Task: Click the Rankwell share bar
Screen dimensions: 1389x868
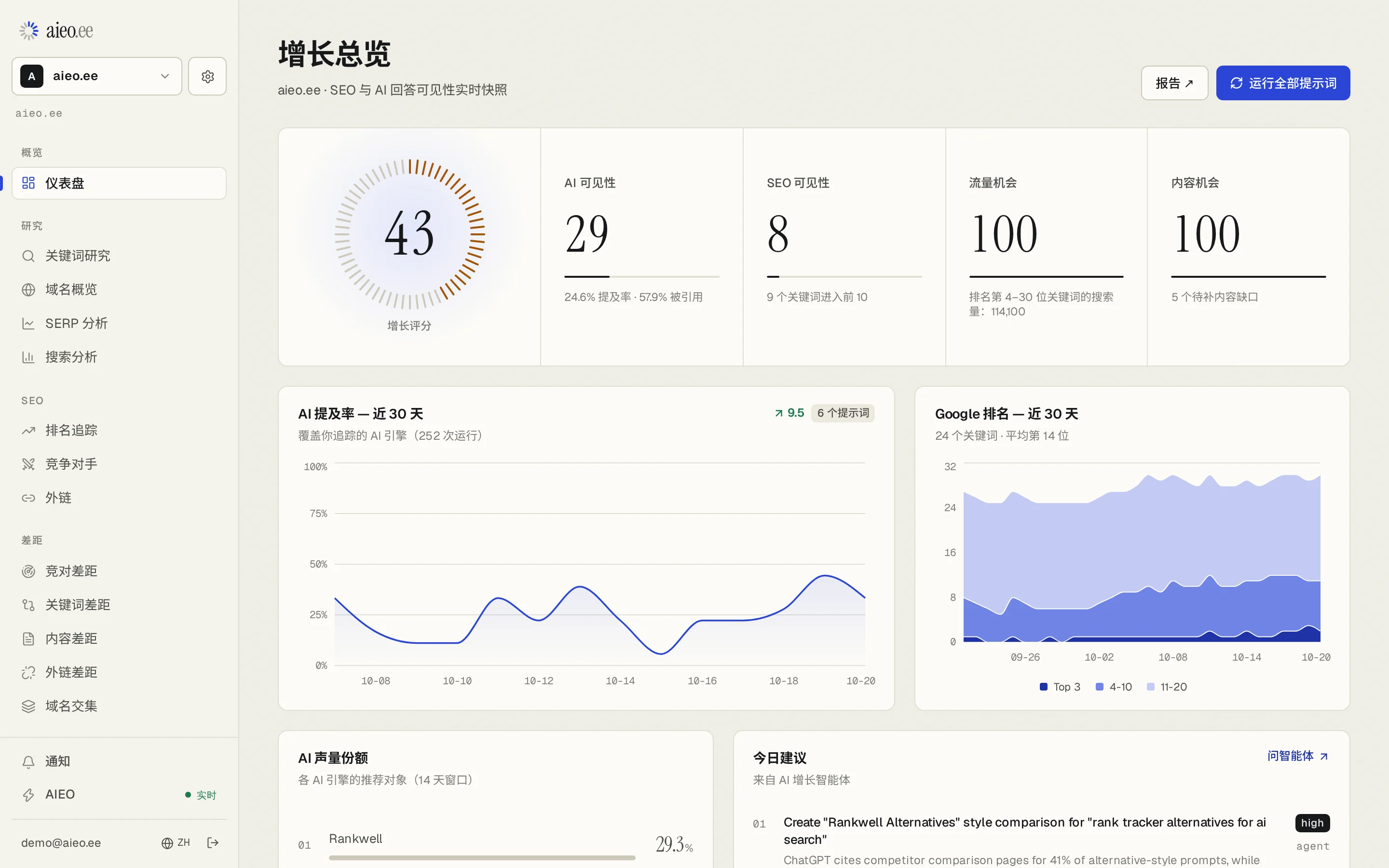Action: click(x=482, y=858)
